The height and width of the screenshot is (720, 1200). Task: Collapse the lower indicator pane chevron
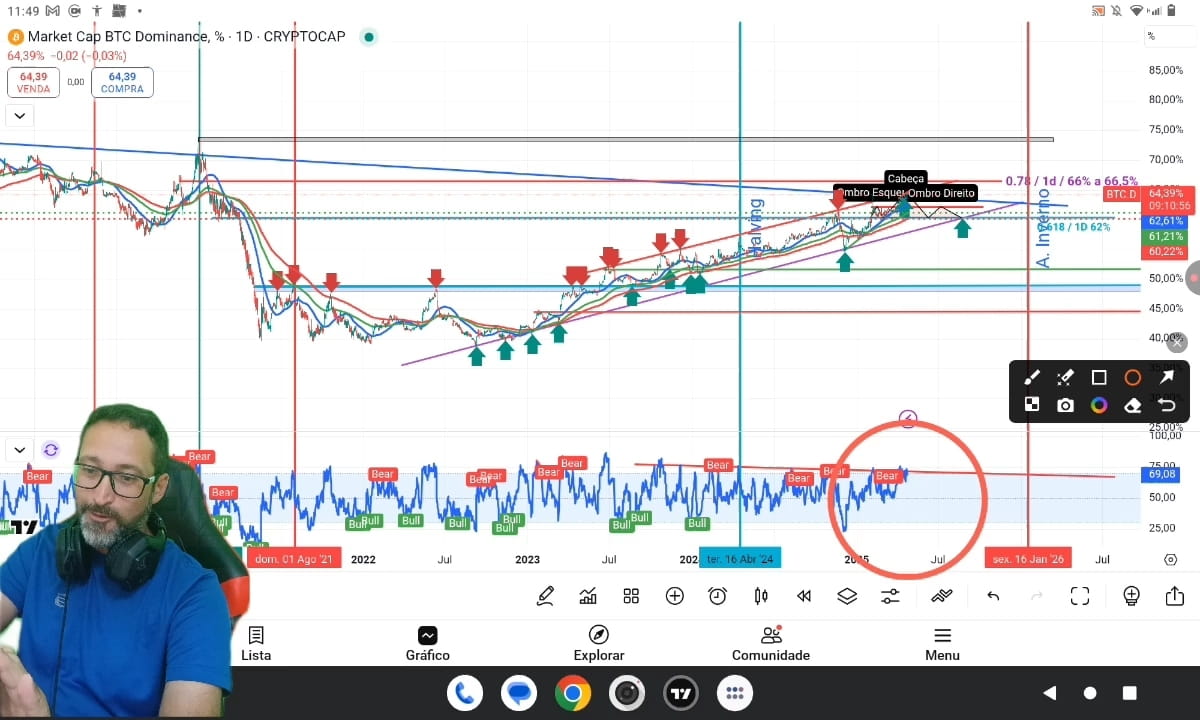(x=19, y=450)
